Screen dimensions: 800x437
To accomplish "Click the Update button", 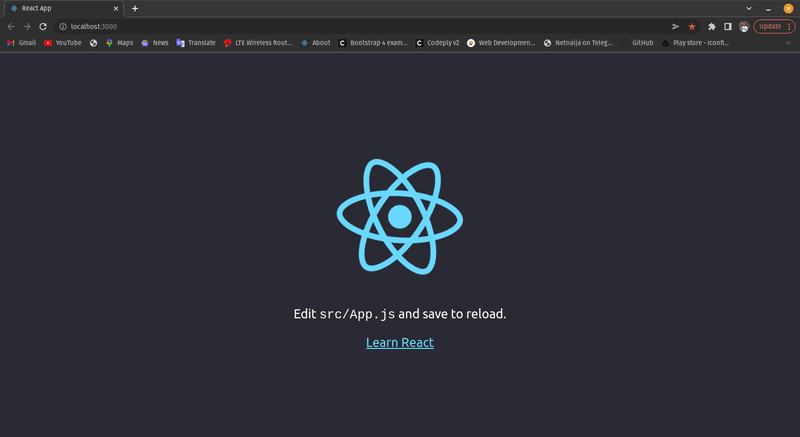I will pyautogui.click(x=774, y=27).
